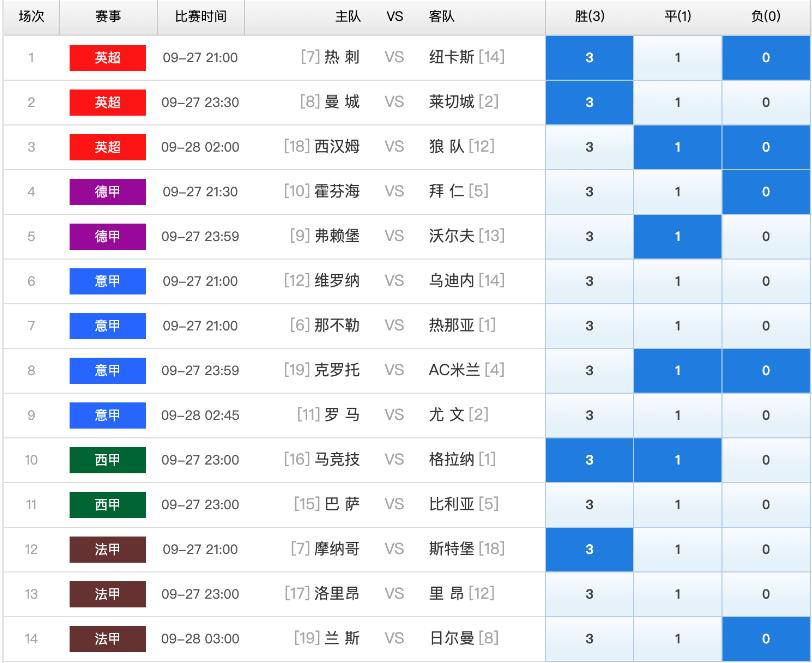
Task: Select win (3) for 兰斯 vs 日尔曼
Action: point(589,639)
